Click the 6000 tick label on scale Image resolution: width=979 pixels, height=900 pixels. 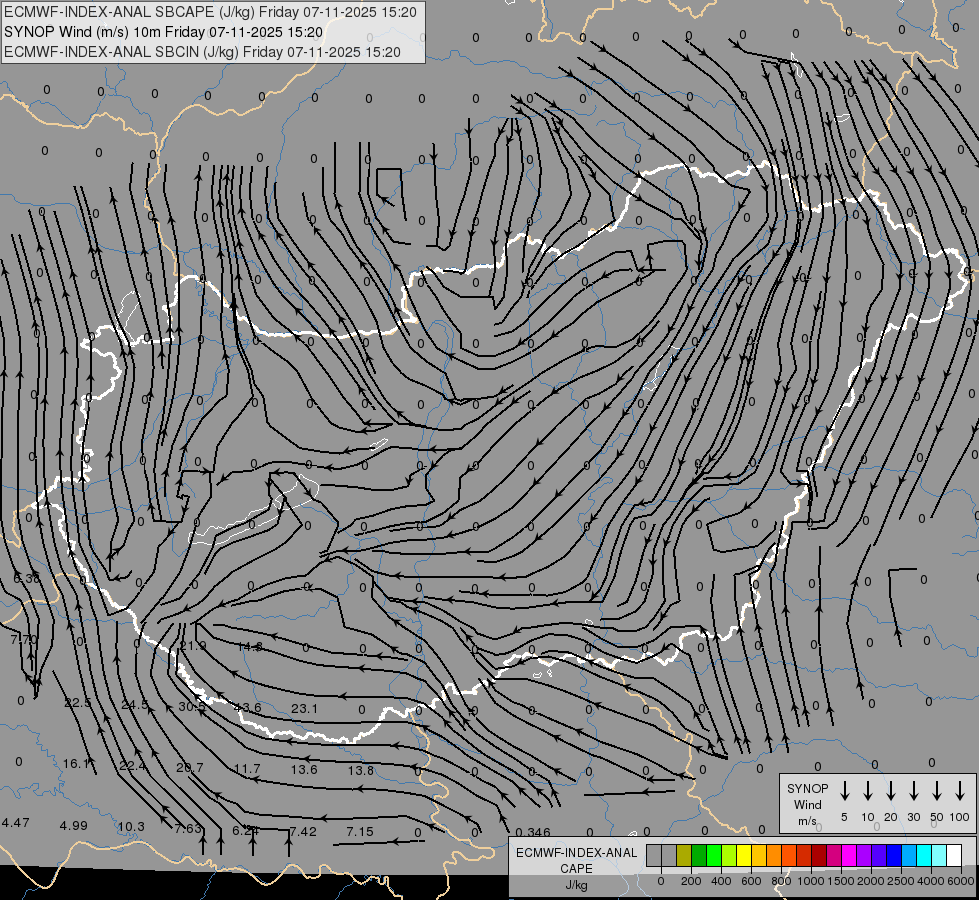(961, 881)
